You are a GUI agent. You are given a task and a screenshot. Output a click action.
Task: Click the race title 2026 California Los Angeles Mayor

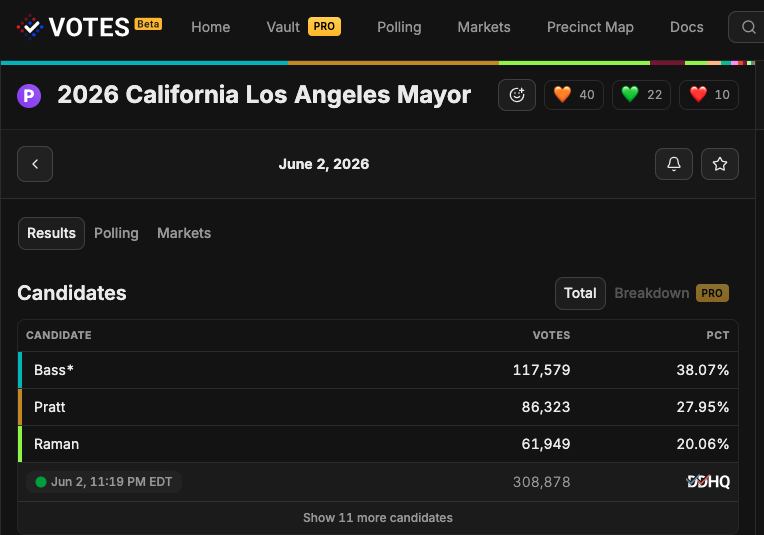264,95
